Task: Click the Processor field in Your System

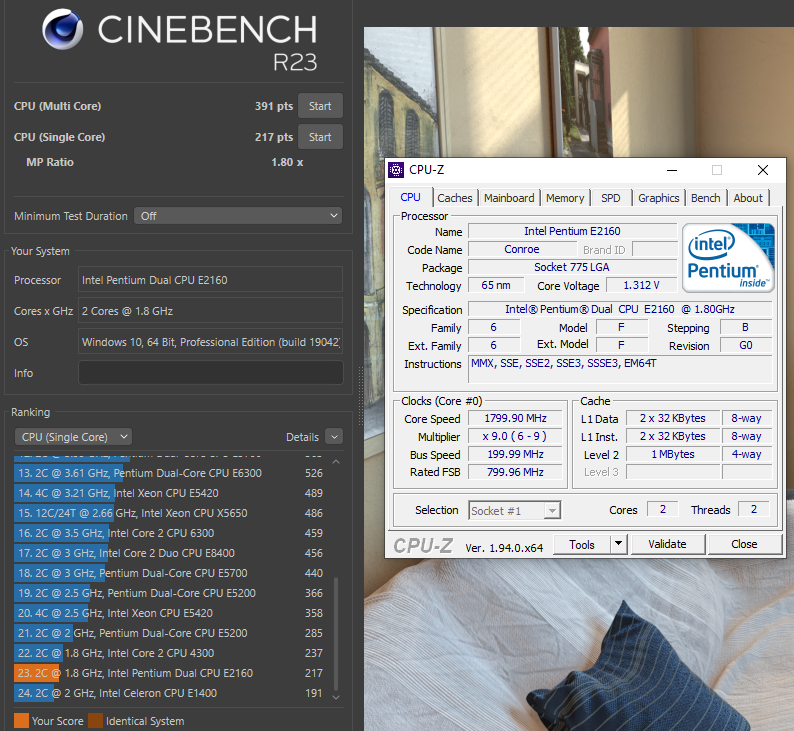Action: (x=211, y=279)
